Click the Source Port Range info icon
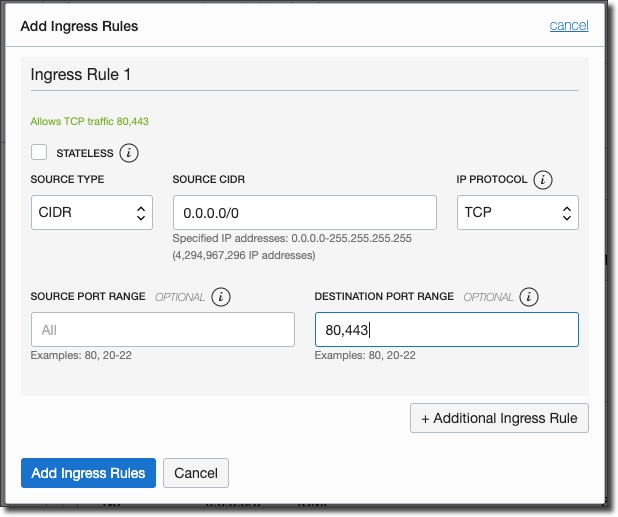 [x=221, y=297]
